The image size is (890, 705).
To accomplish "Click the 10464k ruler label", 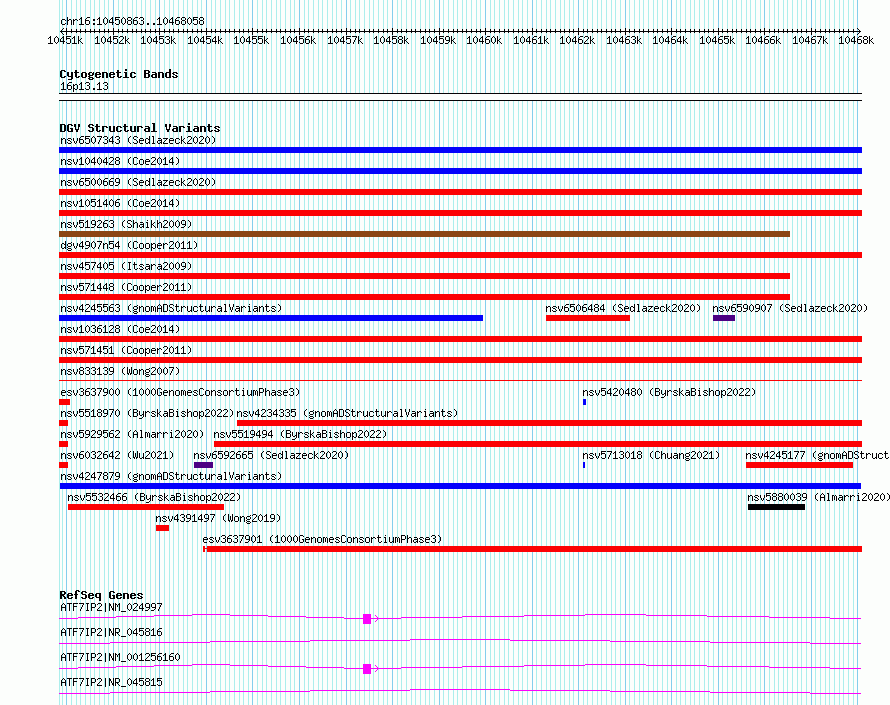I will tap(670, 40).
